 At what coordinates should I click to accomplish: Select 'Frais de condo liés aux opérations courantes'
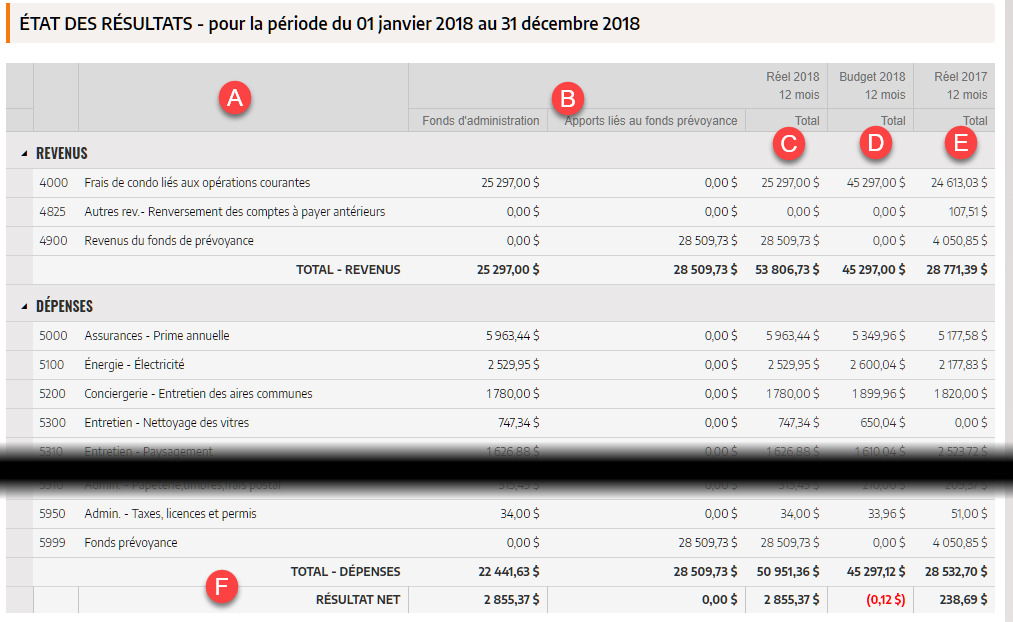click(x=197, y=183)
